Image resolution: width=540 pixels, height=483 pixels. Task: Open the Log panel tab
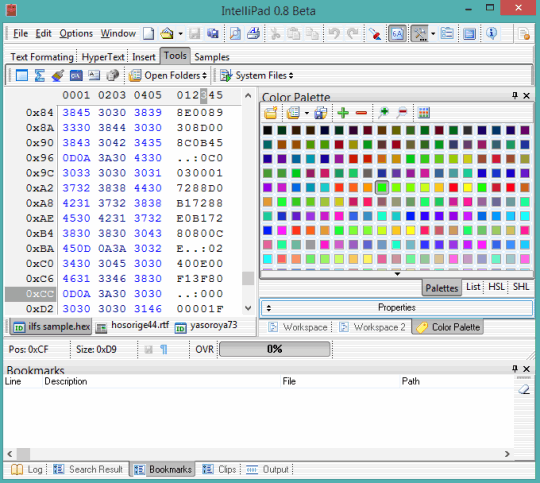(27, 469)
